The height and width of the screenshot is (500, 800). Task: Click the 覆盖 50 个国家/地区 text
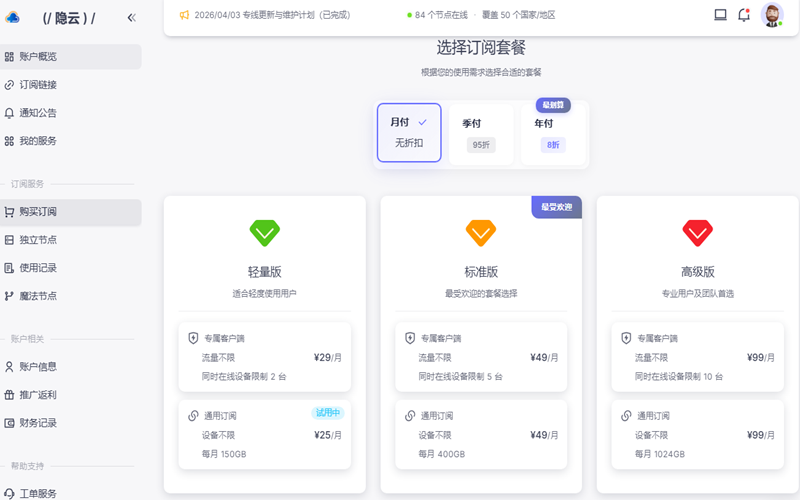click(519, 15)
